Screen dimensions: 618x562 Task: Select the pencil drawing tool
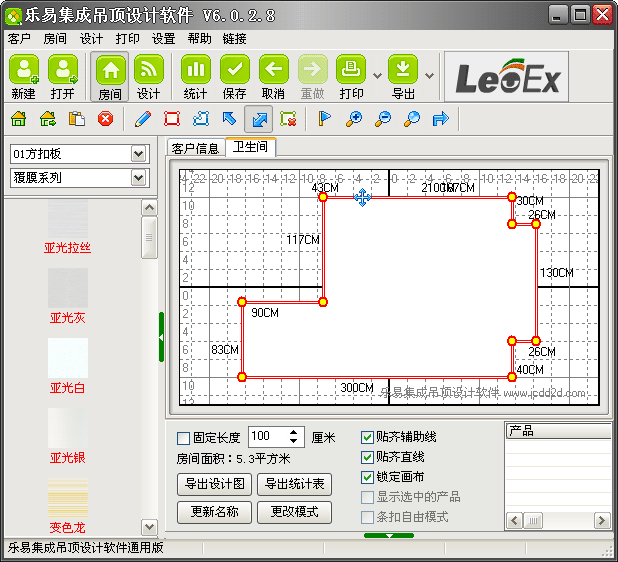pyautogui.click(x=142, y=119)
